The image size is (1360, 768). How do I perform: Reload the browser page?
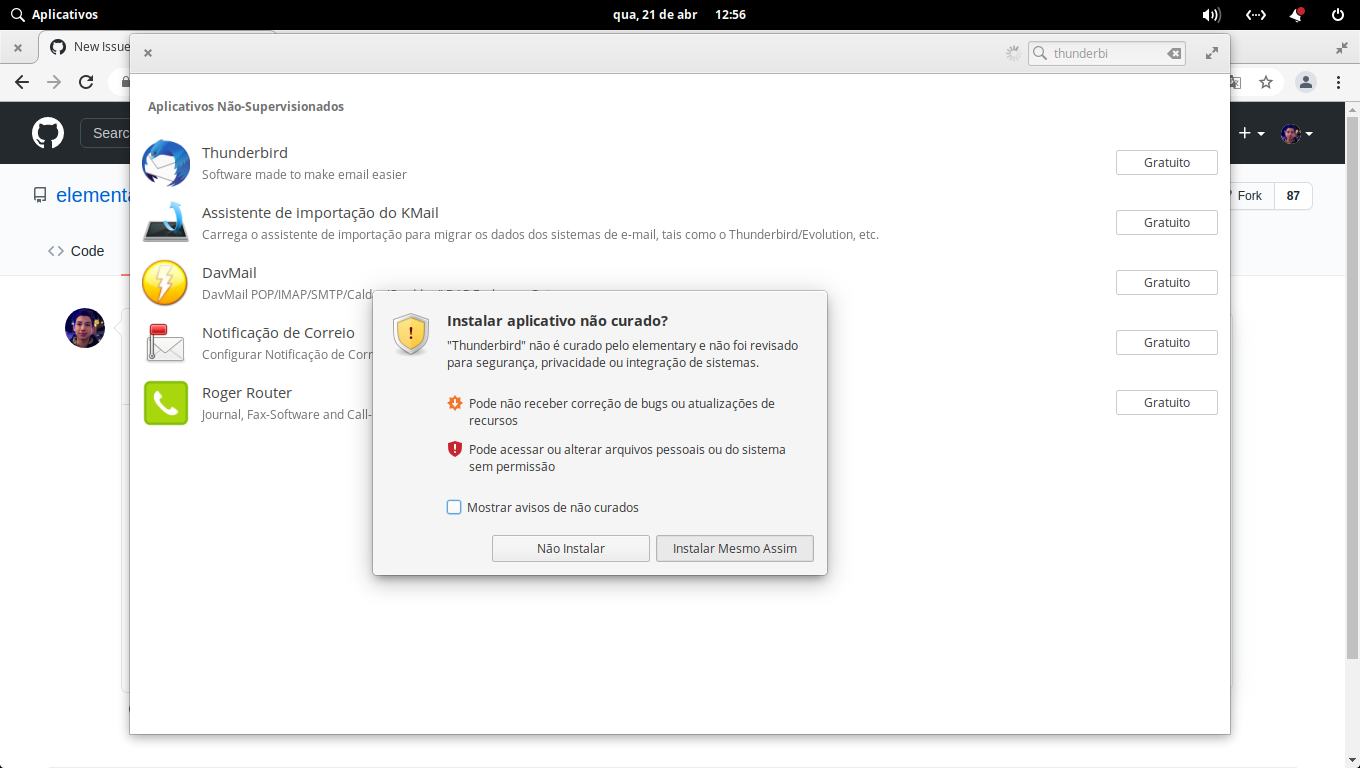86,82
